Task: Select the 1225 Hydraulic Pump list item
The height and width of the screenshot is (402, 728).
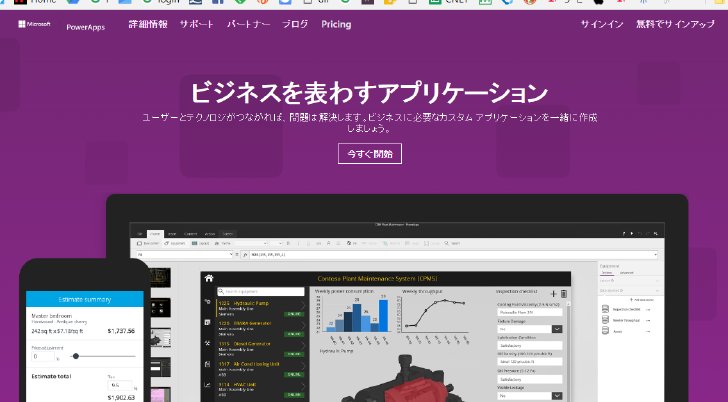Action: coord(260,308)
